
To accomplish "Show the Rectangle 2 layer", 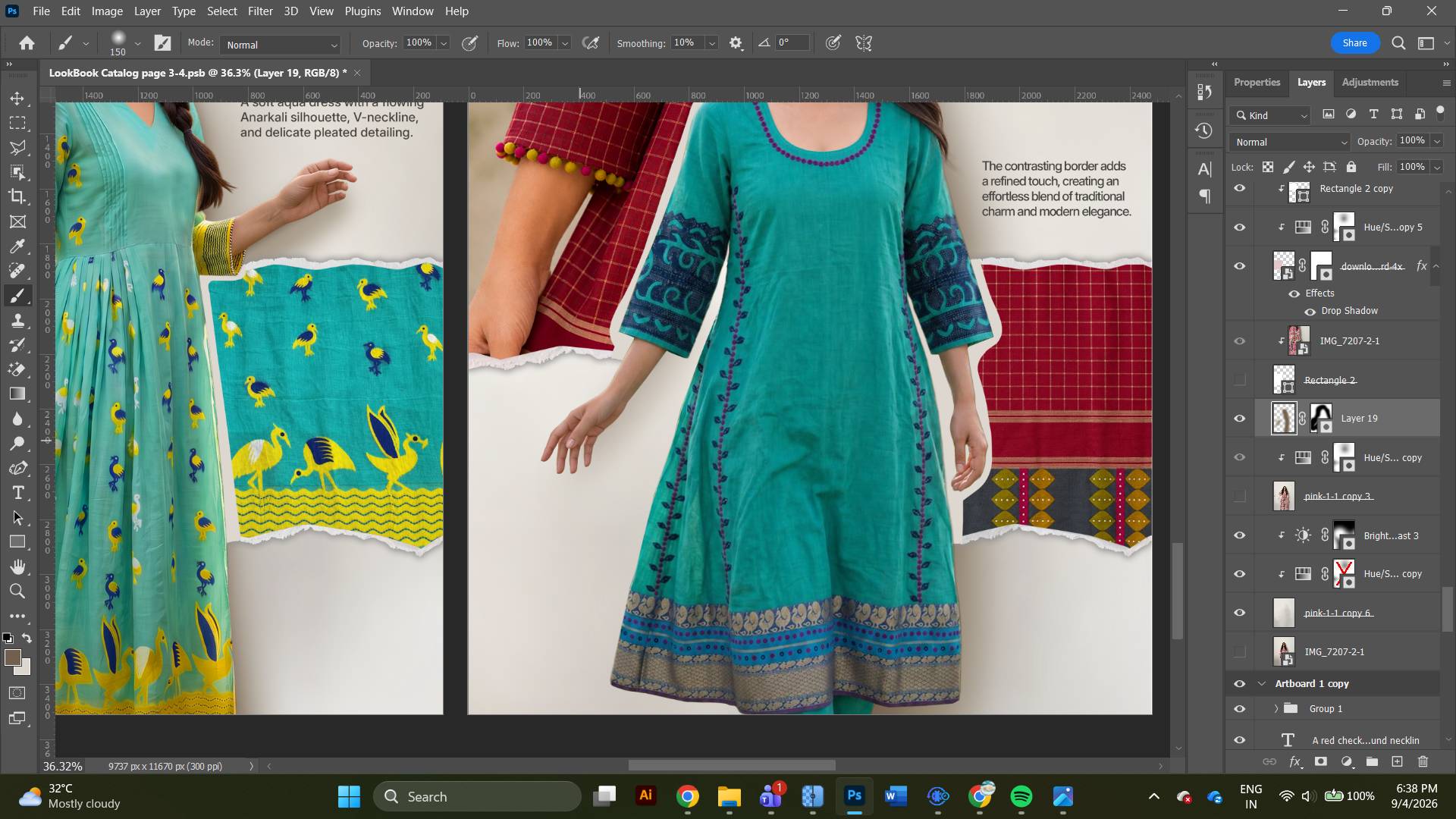I will (1240, 380).
